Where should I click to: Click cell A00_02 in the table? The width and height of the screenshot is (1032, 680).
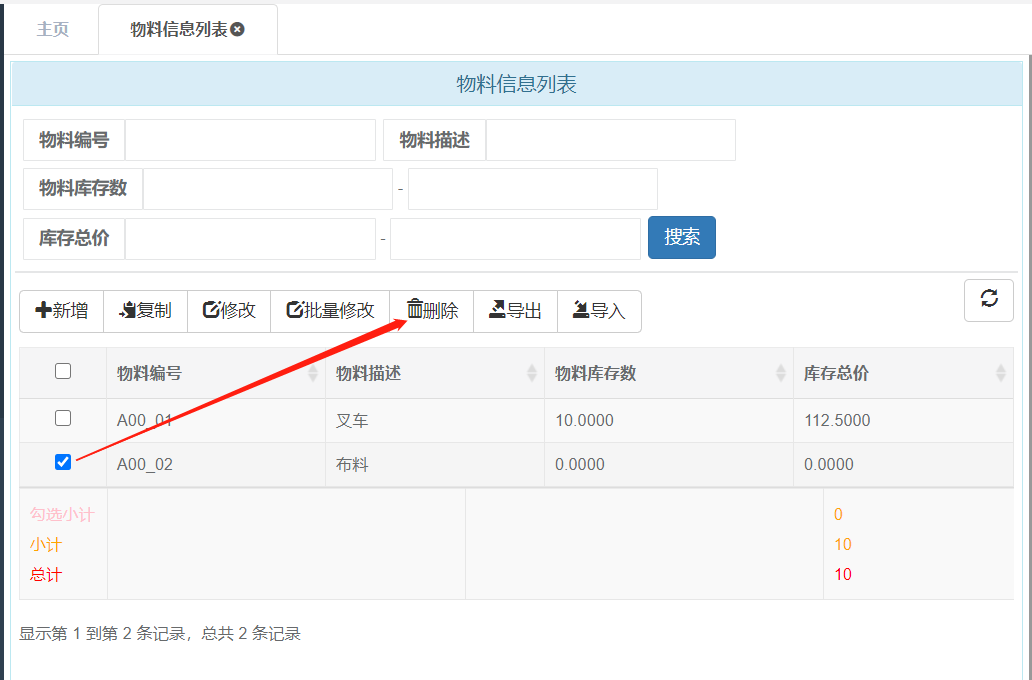(216, 465)
